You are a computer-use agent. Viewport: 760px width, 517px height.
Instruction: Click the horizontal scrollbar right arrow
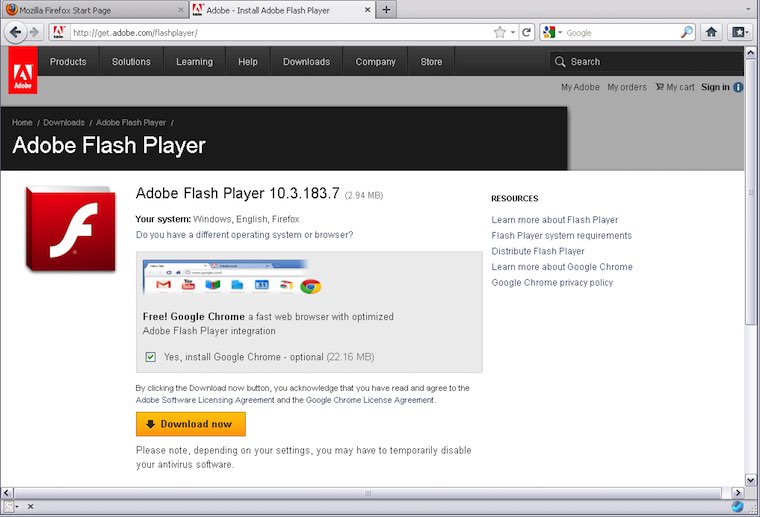(737, 493)
